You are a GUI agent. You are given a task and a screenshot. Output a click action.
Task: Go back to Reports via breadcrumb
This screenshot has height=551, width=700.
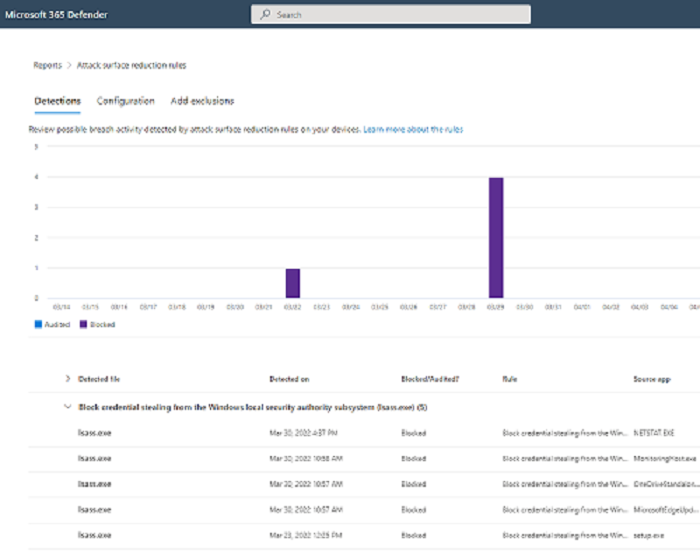pyautogui.click(x=47, y=65)
